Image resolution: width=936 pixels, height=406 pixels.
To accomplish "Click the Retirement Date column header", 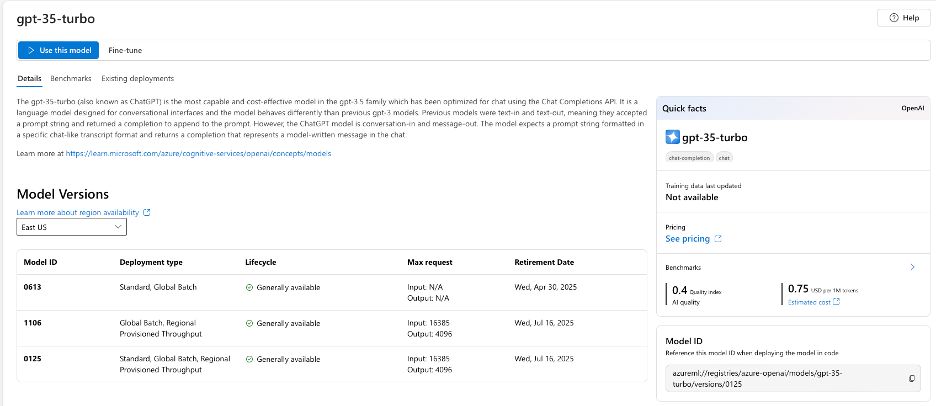I will pyautogui.click(x=544, y=262).
